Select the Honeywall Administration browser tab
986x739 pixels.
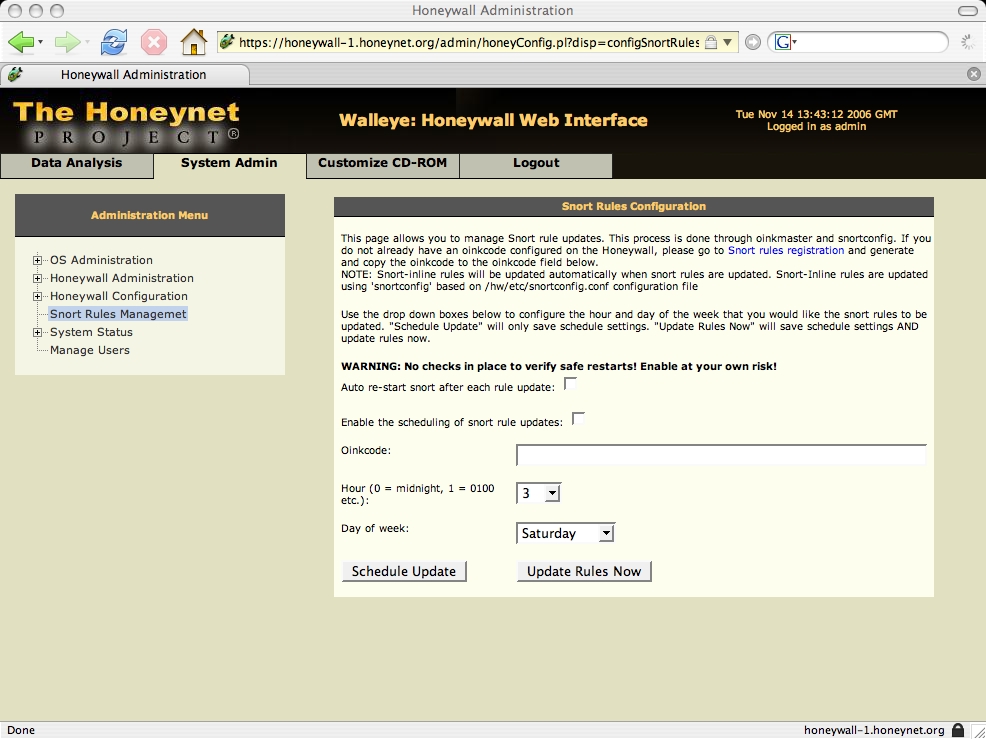[125, 74]
